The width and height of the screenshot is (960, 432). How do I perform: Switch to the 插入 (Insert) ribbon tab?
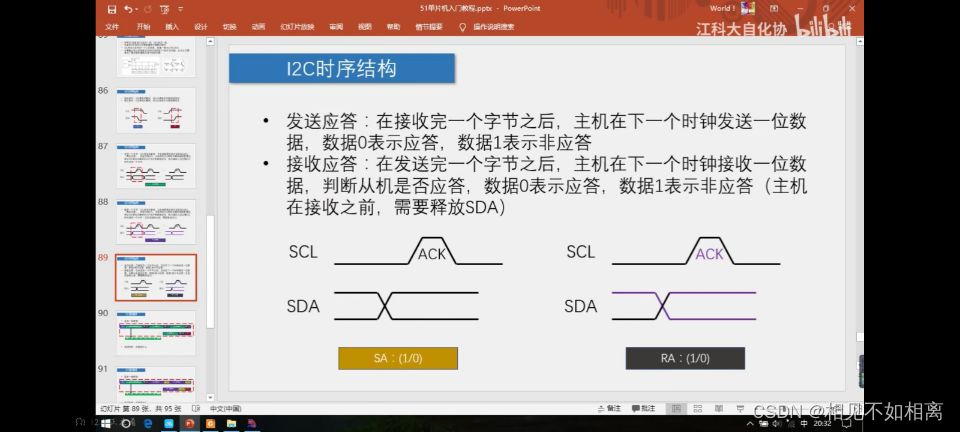pyautogui.click(x=172, y=27)
